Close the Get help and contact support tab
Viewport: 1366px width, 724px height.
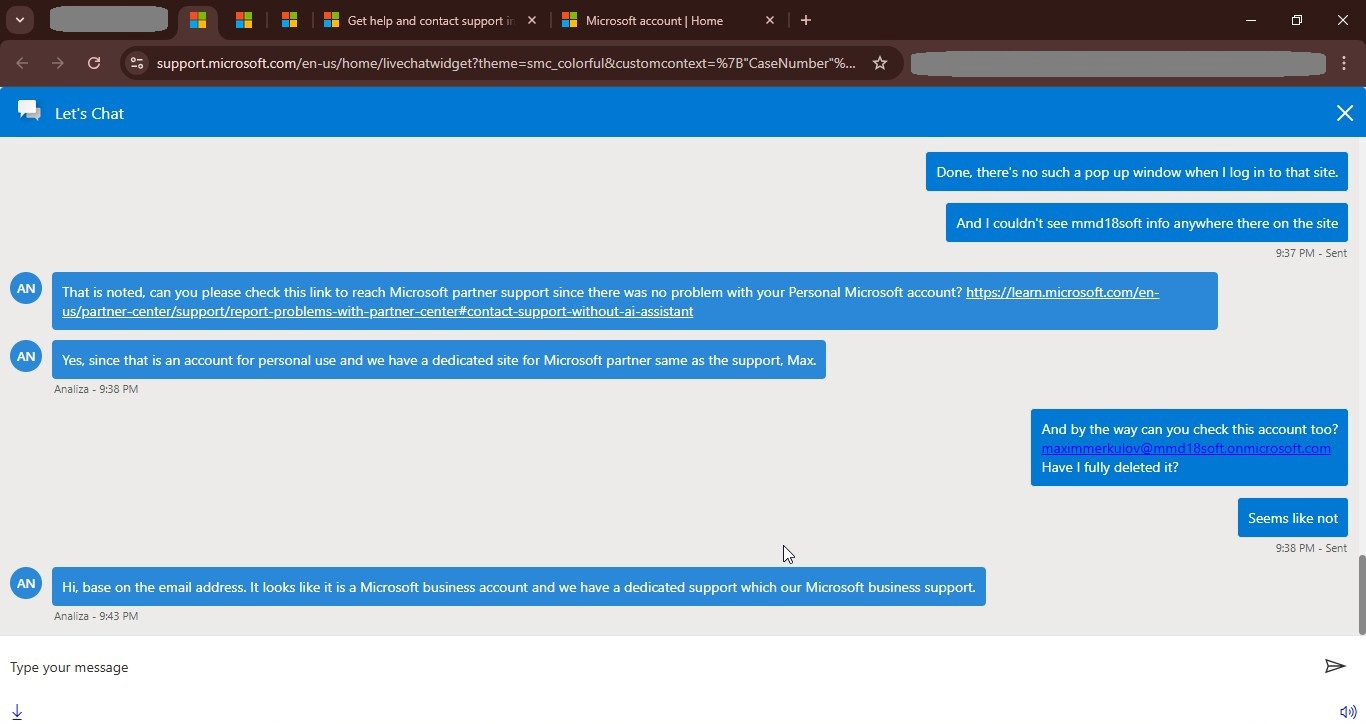coord(531,20)
